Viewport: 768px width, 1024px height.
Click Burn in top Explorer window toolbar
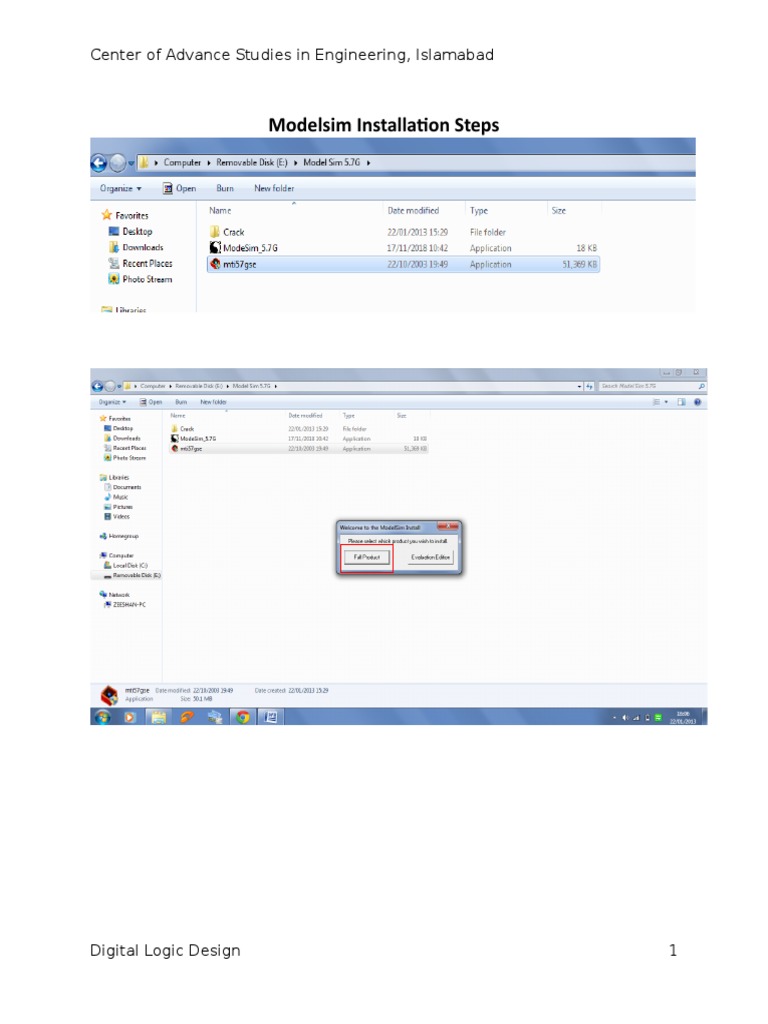pyautogui.click(x=225, y=188)
